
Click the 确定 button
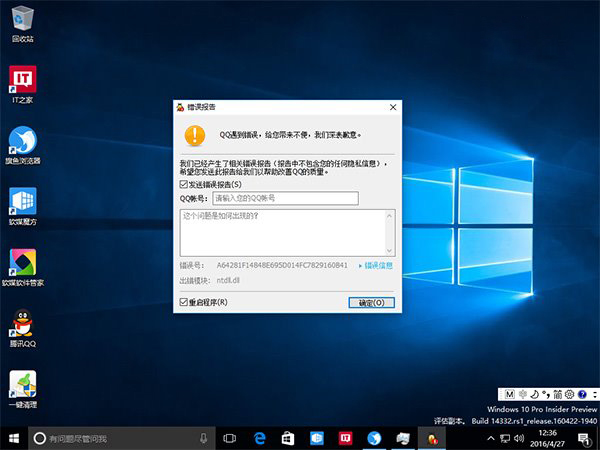point(370,302)
